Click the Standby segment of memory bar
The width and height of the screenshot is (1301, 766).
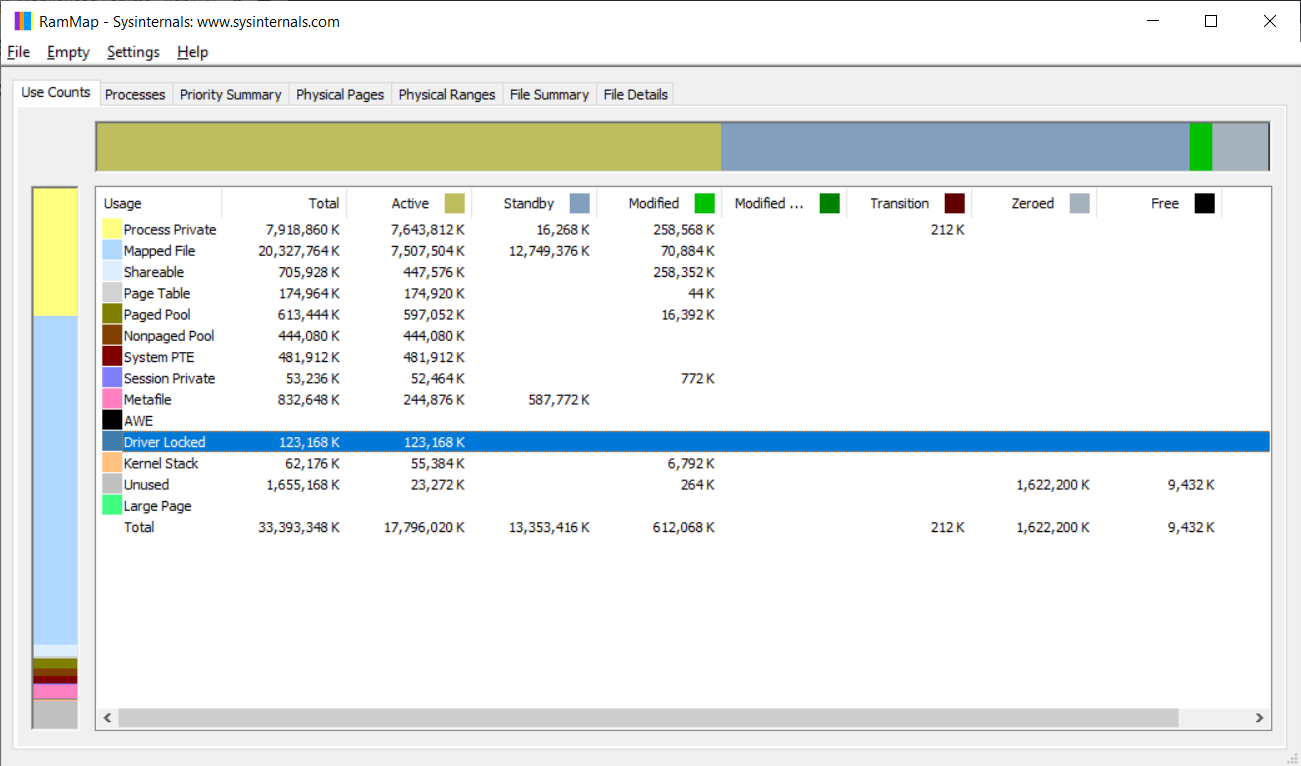pyautogui.click(x=955, y=147)
